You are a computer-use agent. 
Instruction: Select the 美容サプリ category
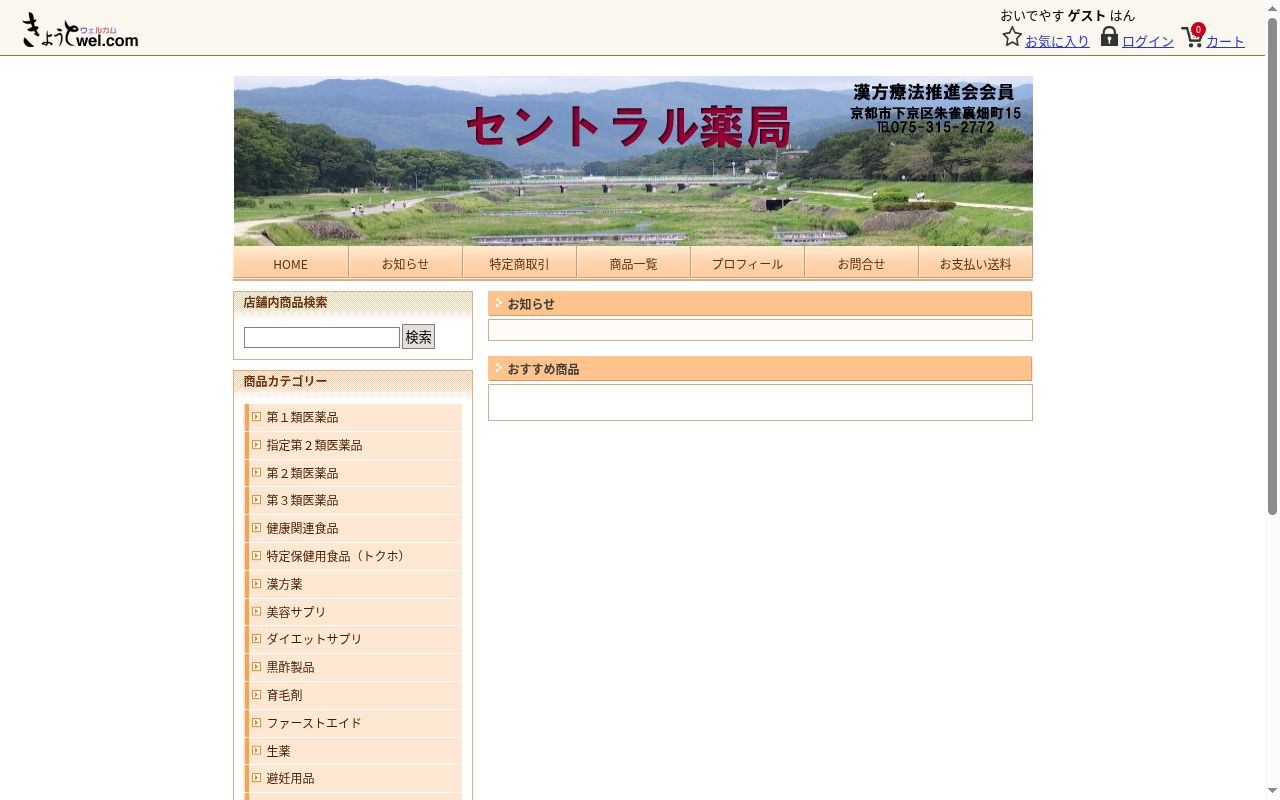tap(353, 612)
